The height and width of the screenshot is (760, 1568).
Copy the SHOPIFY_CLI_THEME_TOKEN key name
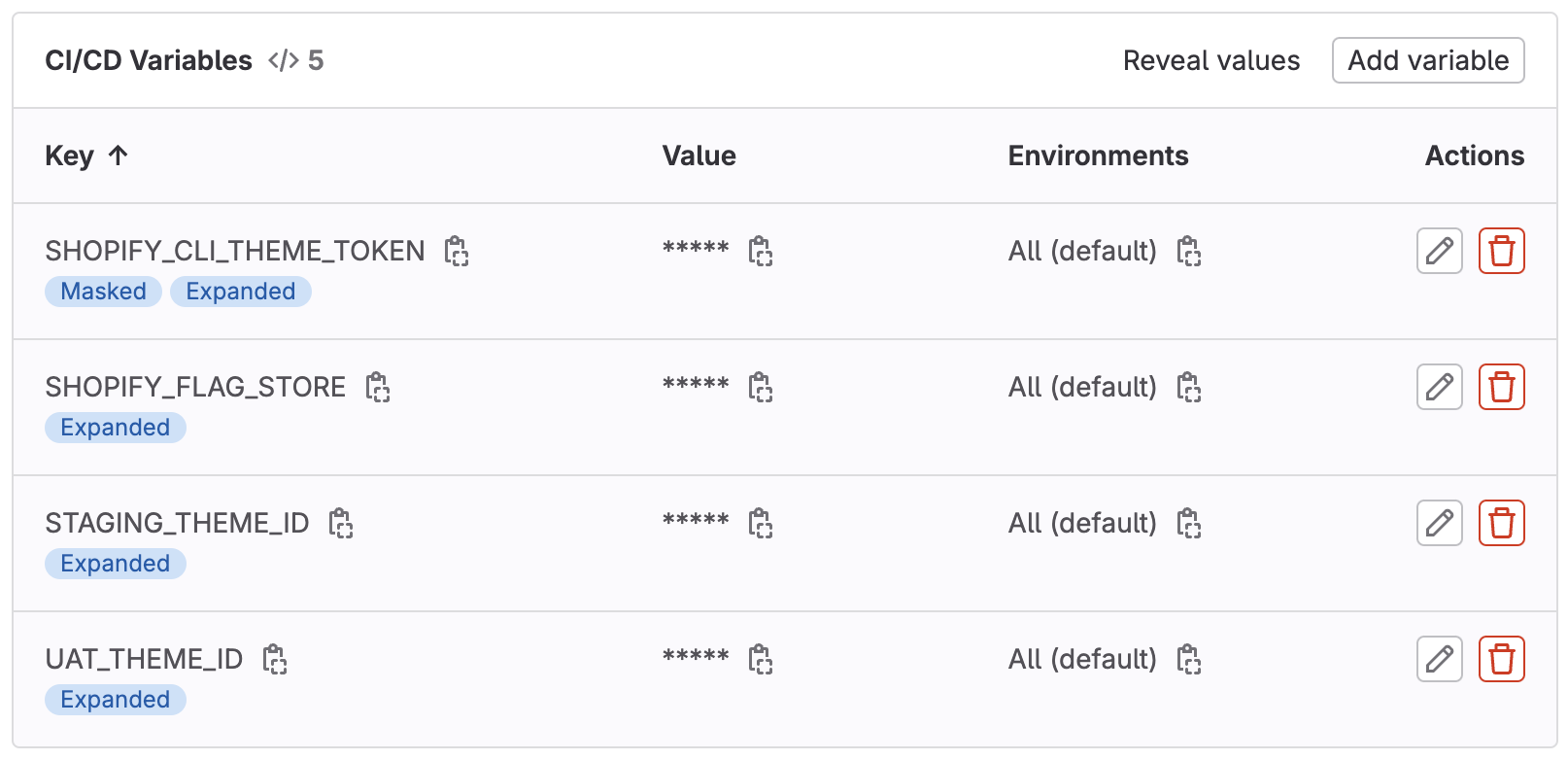[x=457, y=252]
